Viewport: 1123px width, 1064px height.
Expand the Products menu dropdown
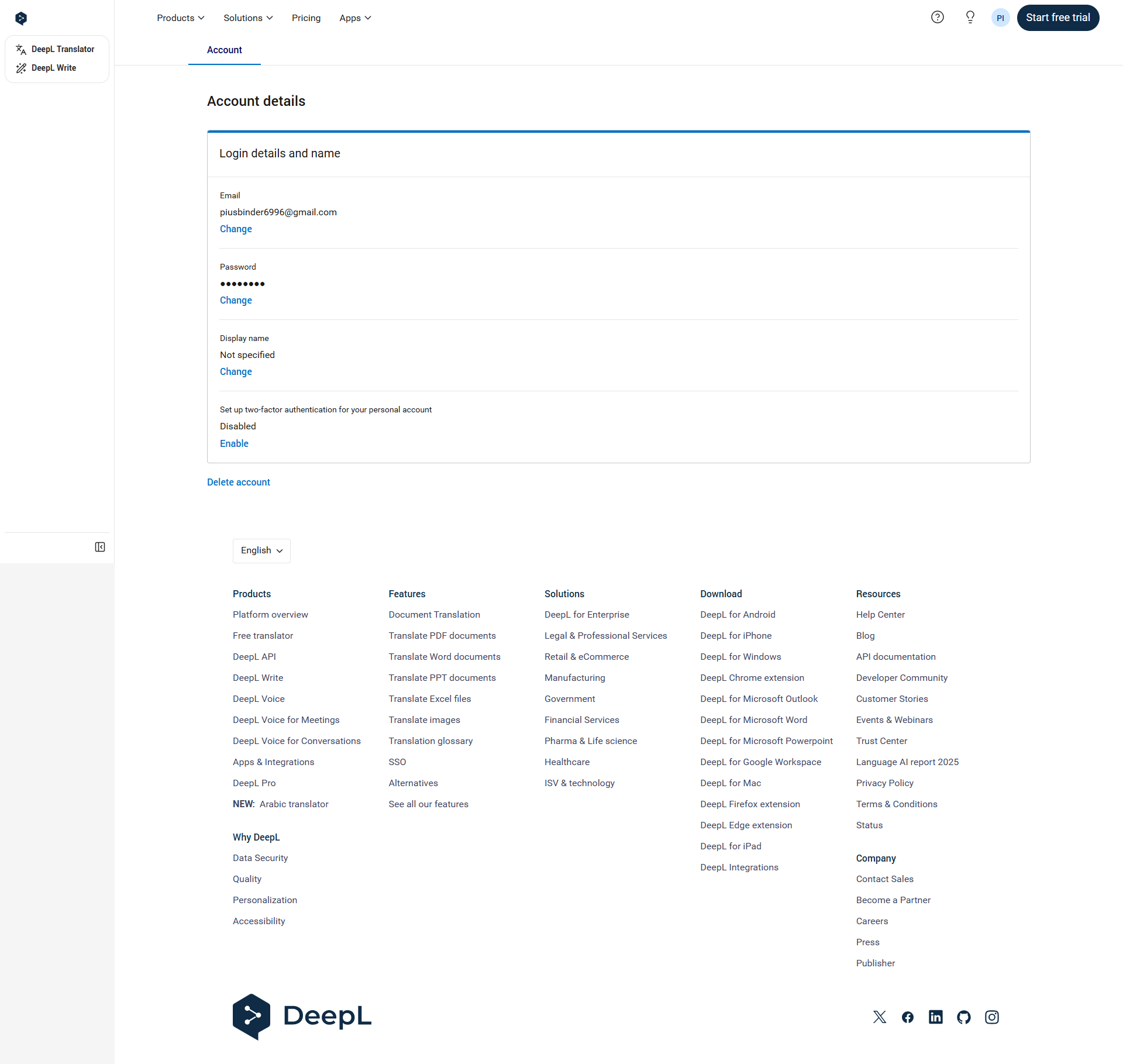point(180,18)
